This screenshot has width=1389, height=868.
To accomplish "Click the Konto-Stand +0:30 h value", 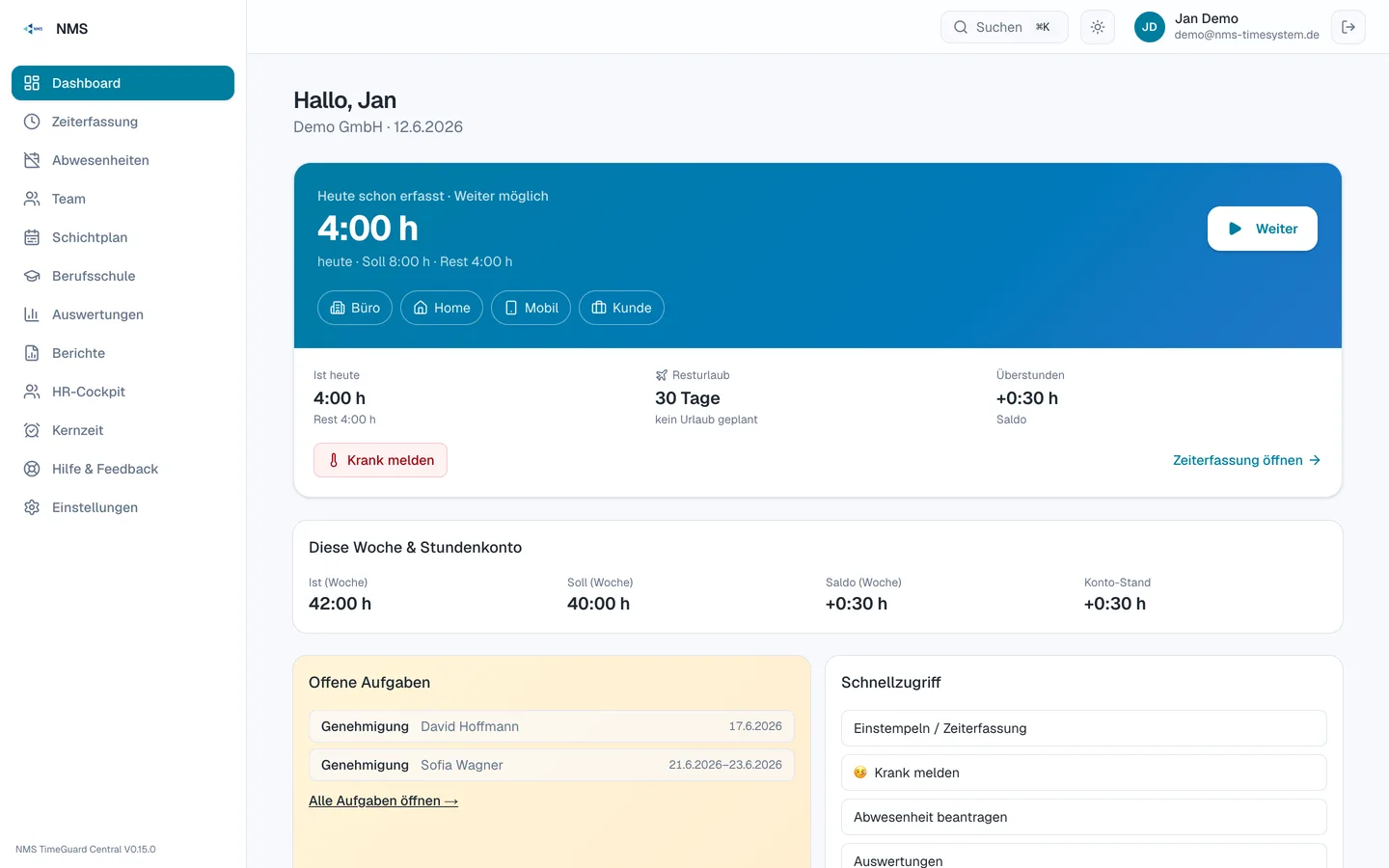I will tap(1115, 604).
